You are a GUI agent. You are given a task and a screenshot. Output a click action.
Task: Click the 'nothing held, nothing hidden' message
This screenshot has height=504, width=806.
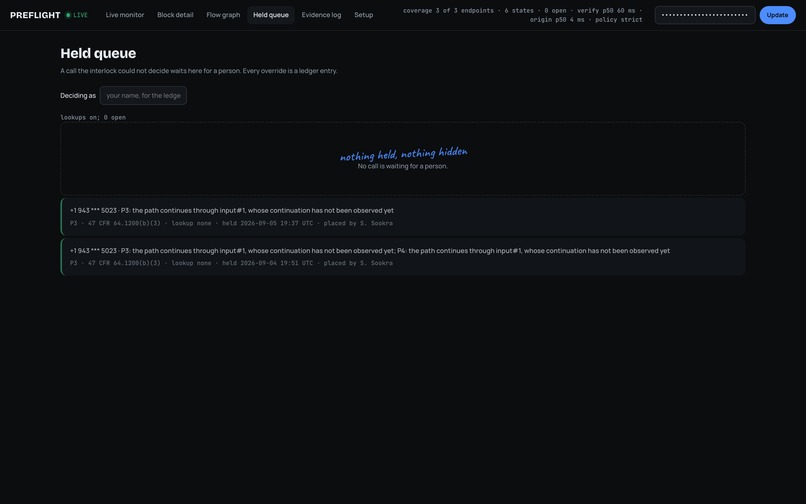pos(404,153)
